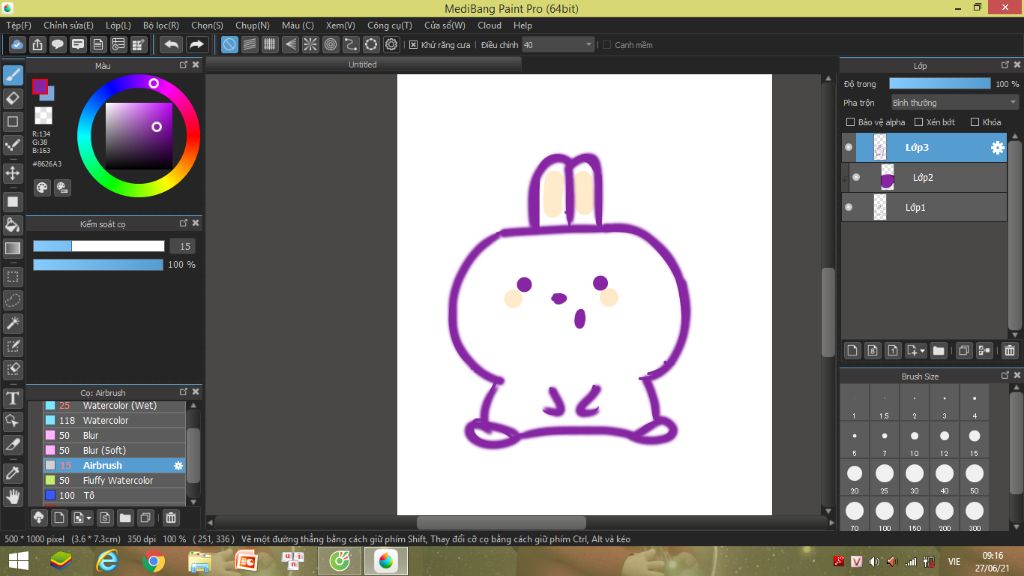This screenshot has width=1024, height=576.
Task: Open snap settings gear in toolbar
Action: coord(391,44)
